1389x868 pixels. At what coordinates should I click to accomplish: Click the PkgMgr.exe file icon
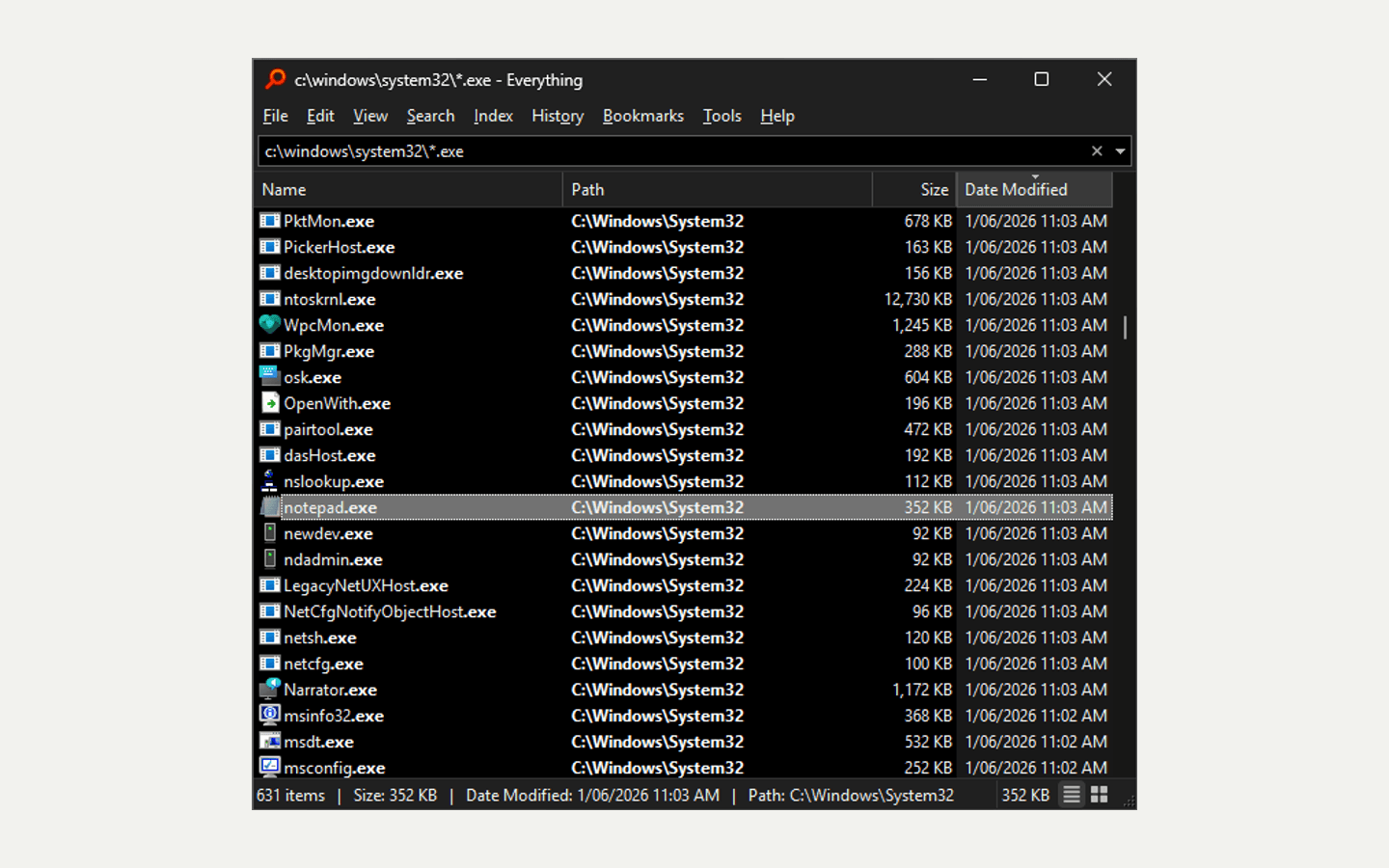pyautogui.click(x=270, y=351)
